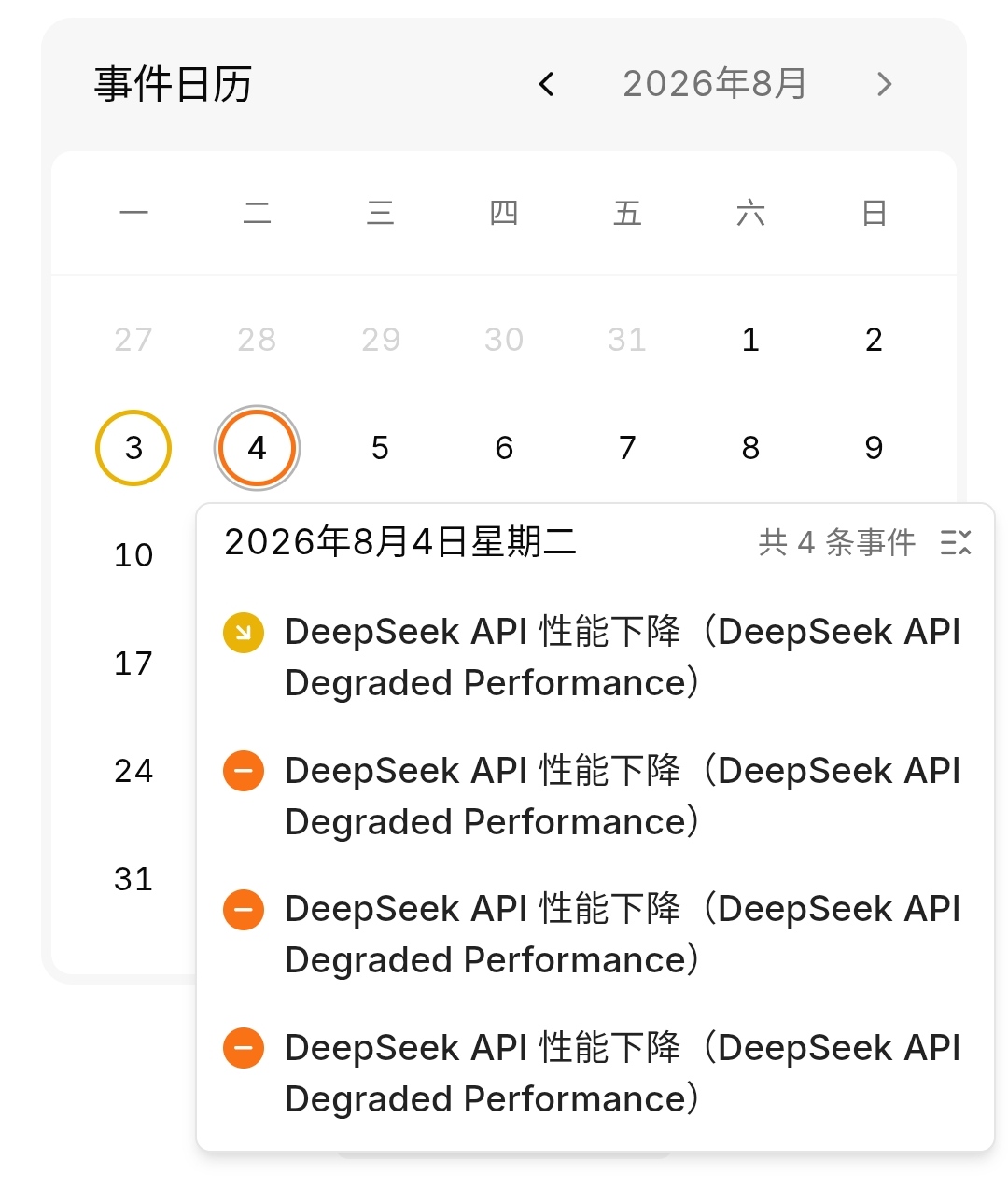Select date 9 in calendar

[x=874, y=448]
